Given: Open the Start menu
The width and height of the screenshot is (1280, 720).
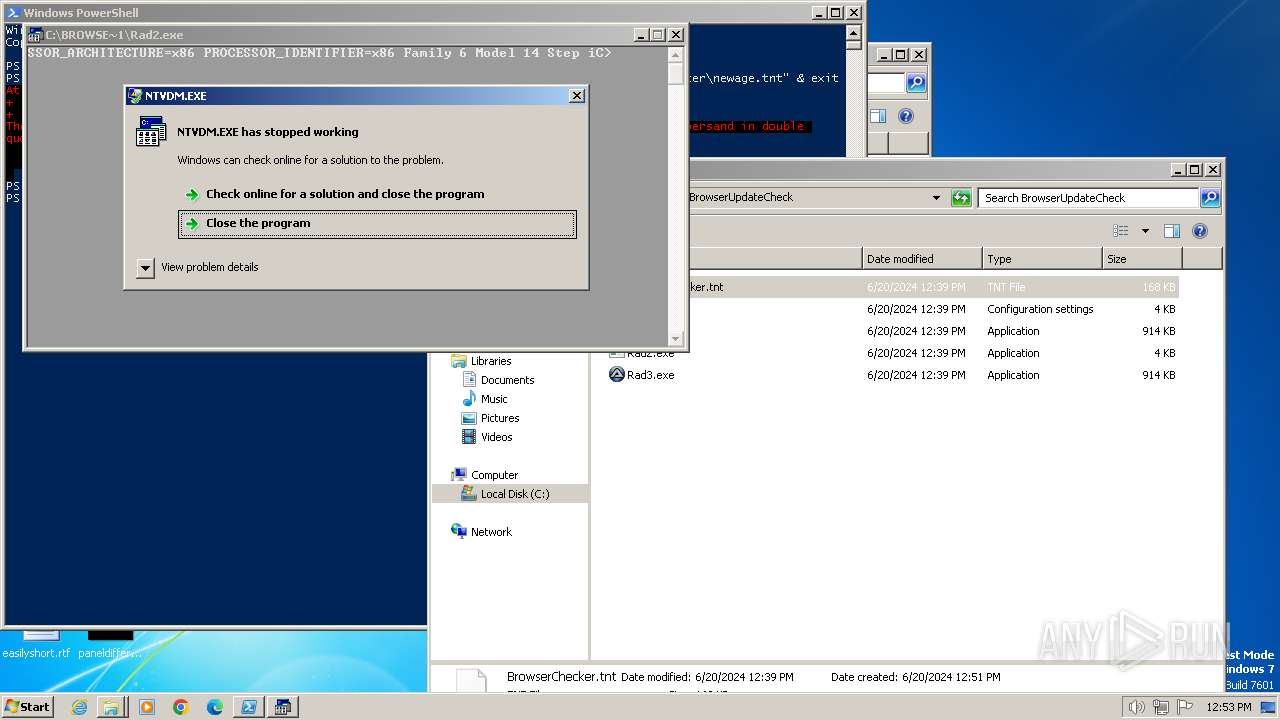Looking at the screenshot, I should [27, 706].
